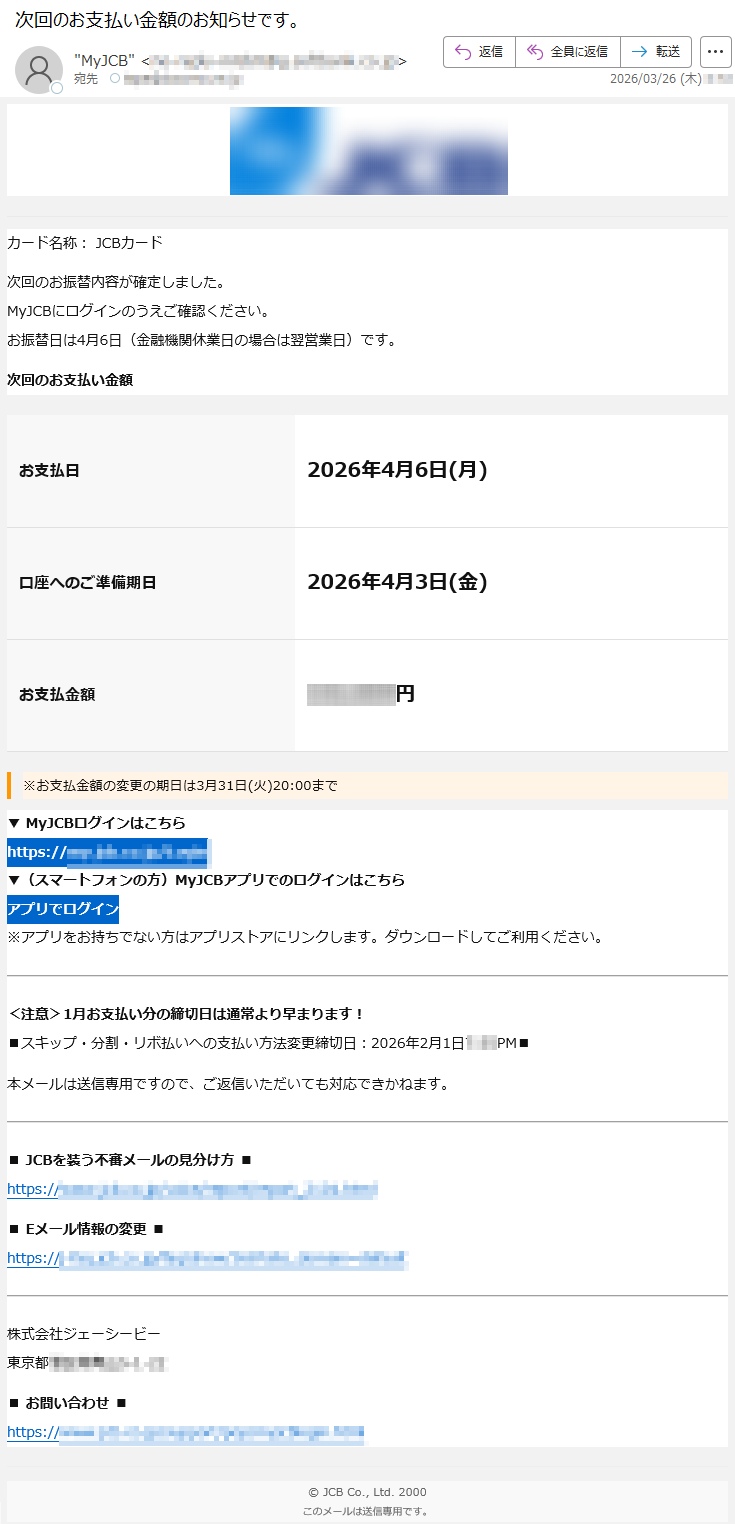
Task: Click the sender's avatar icon
Action: point(39,70)
